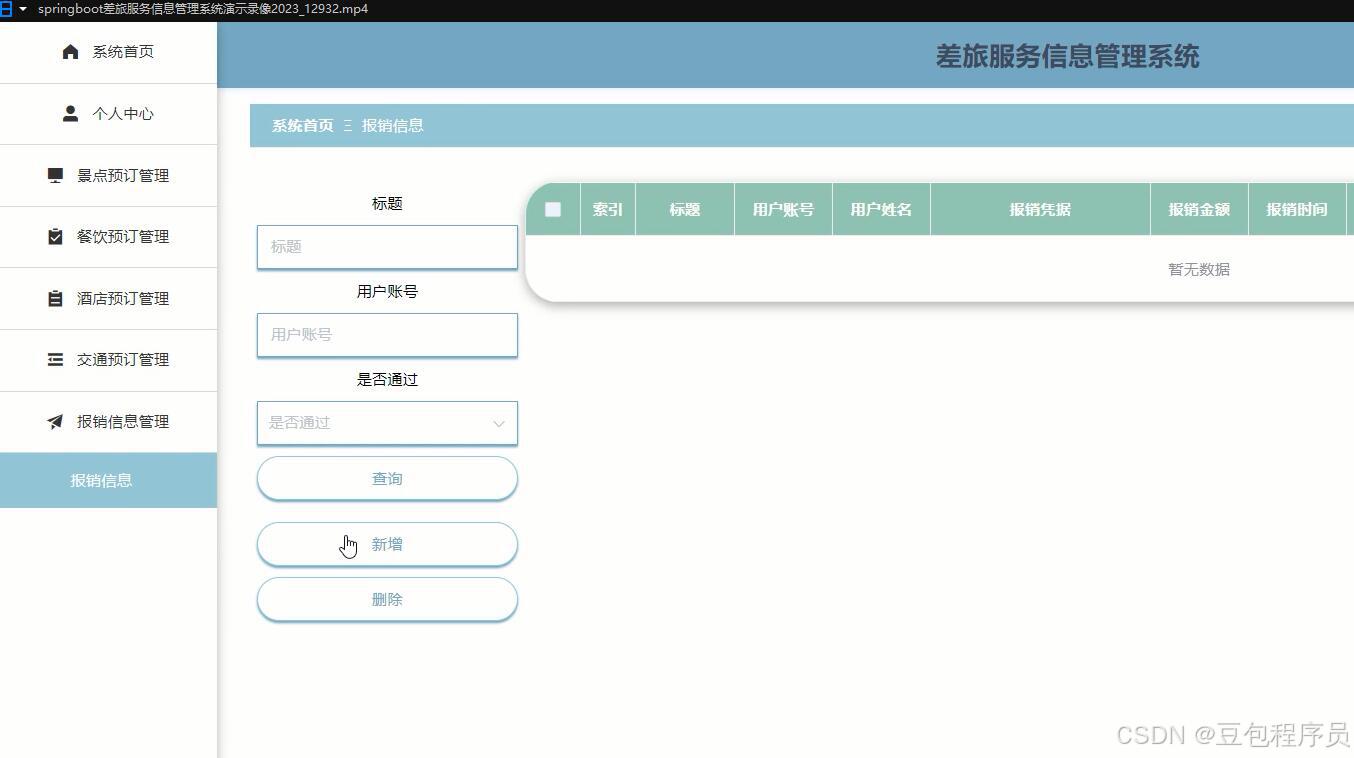This screenshot has width=1354, height=758.
Task: Click the 用户账号 input field
Action: click(x=387, y=334)
